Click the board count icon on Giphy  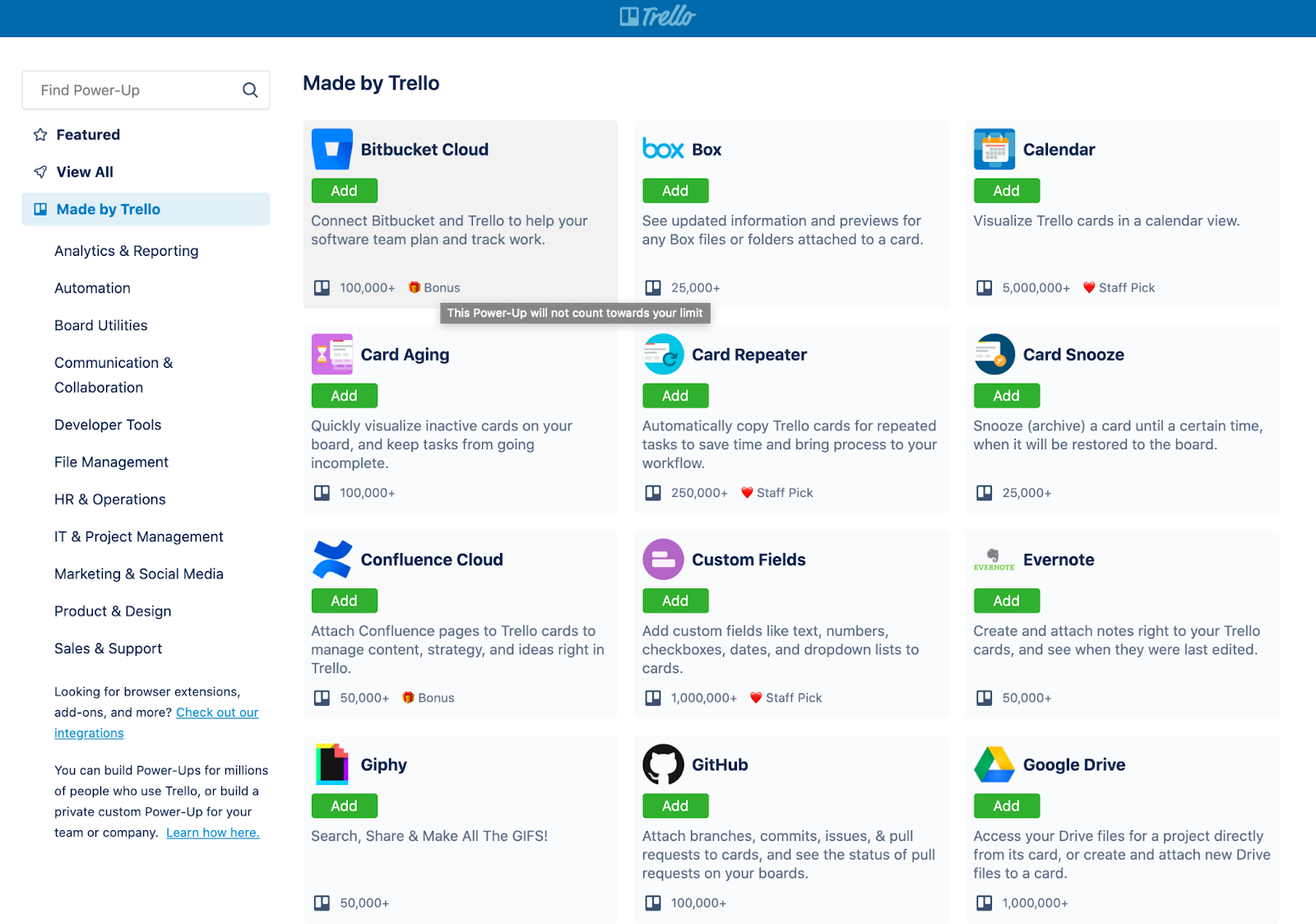322,903
